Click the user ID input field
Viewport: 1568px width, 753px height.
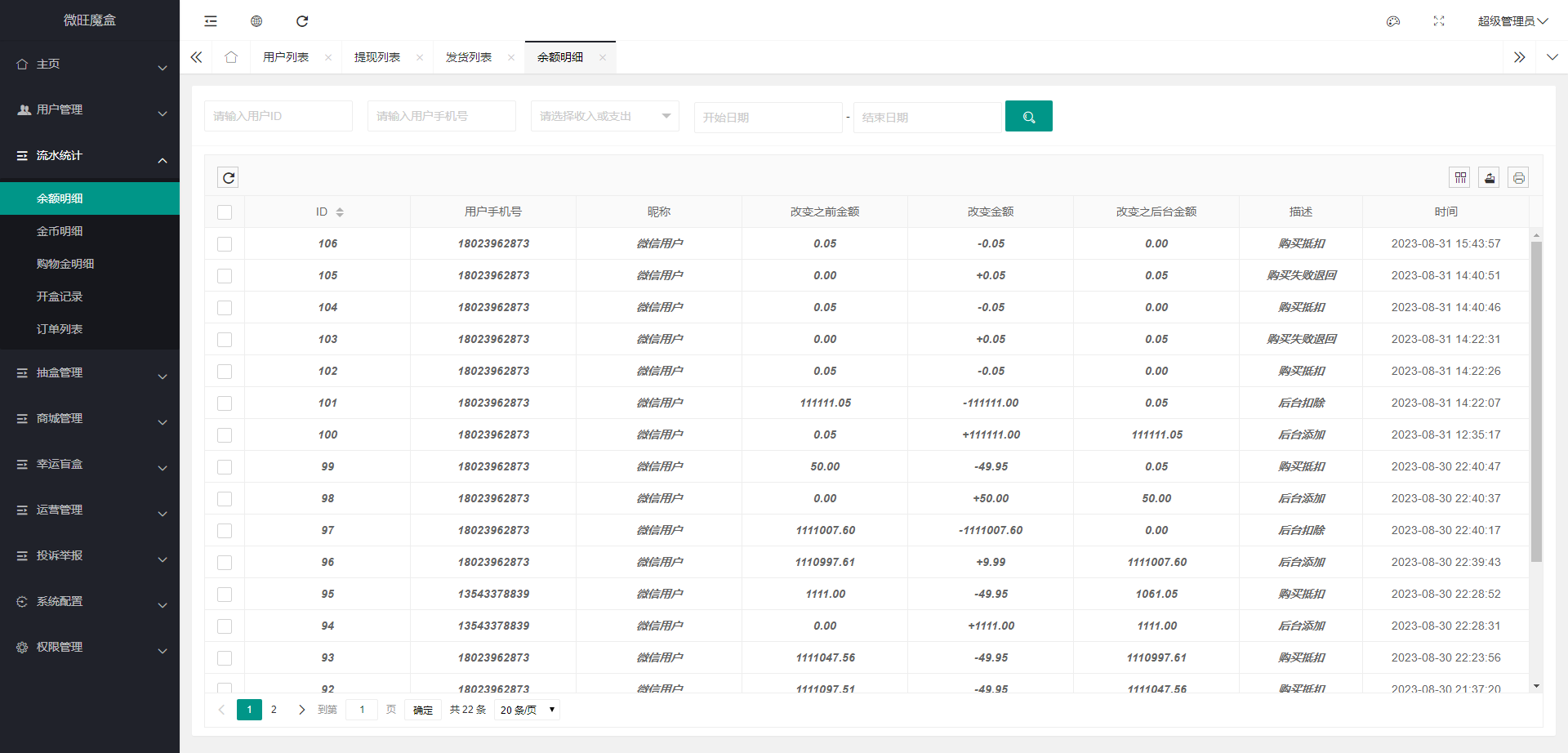click(x=278, y=116)
